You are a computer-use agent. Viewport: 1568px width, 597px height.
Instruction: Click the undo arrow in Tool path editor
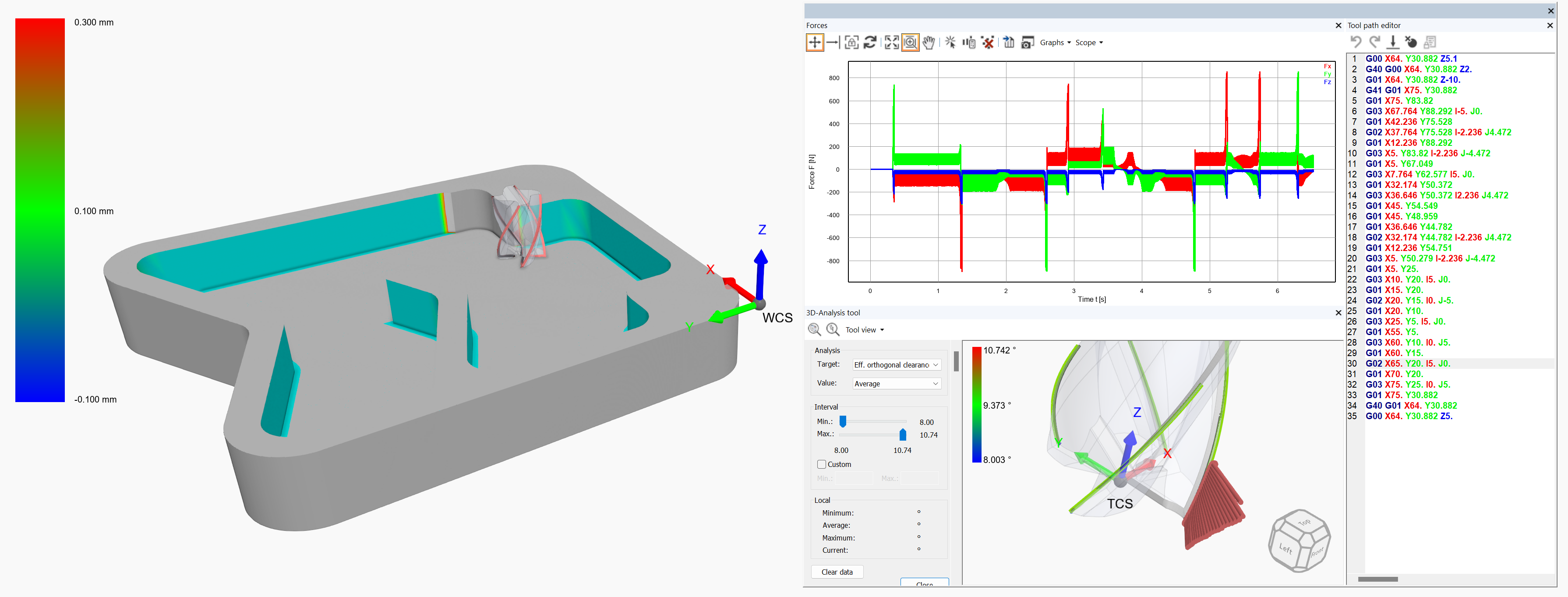point(1356,42)
